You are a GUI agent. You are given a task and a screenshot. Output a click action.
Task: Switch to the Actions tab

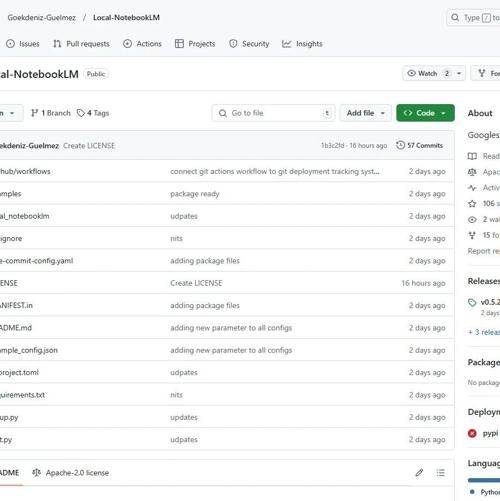point(142,44)
